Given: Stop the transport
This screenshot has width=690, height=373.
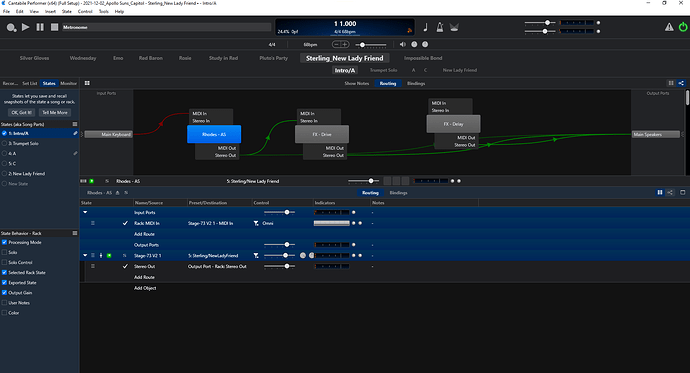Looking at the screenshot, I should tap(54, 27).
